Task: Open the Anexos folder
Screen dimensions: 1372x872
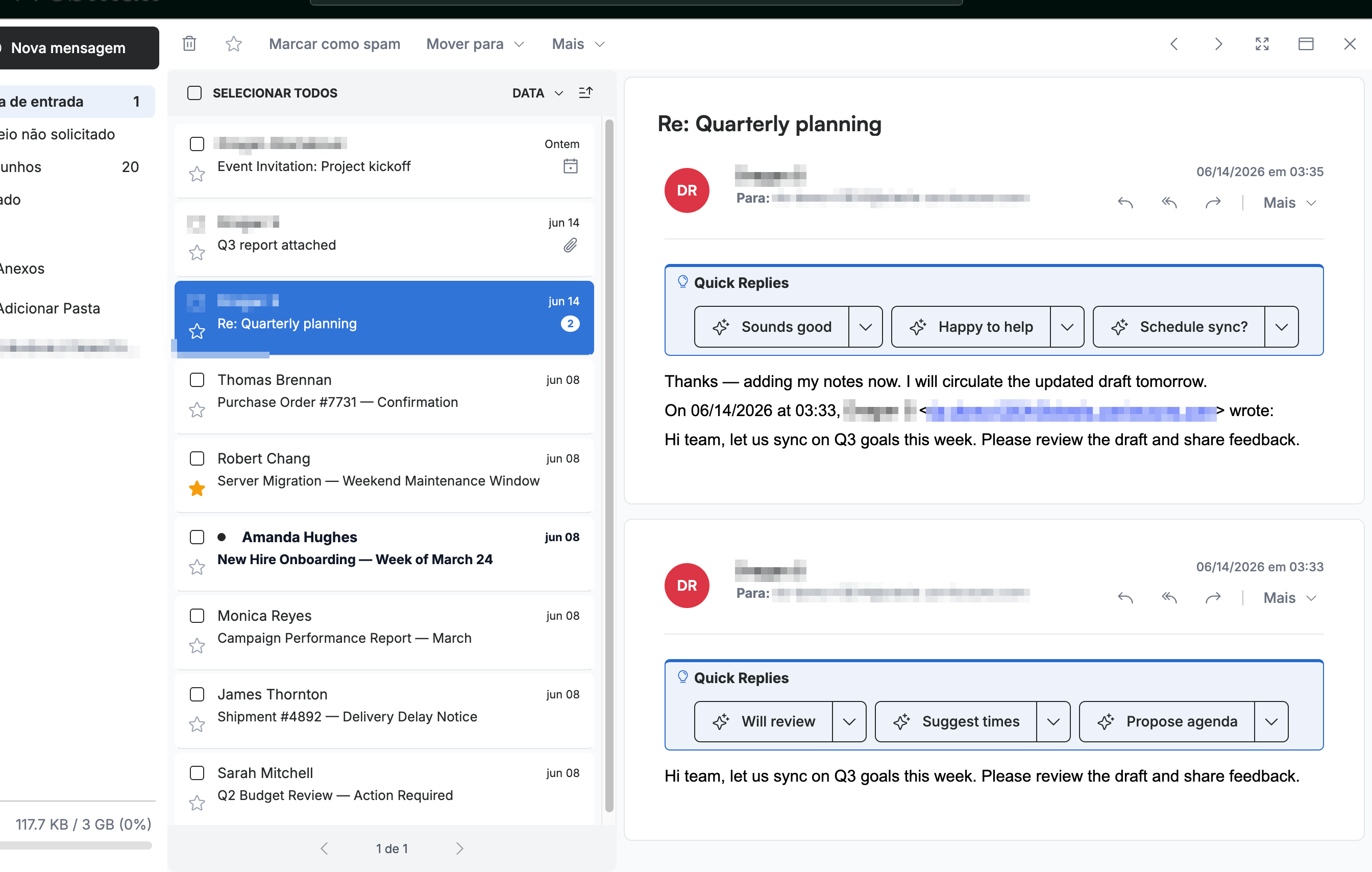Action: click(x=23, y=269)
